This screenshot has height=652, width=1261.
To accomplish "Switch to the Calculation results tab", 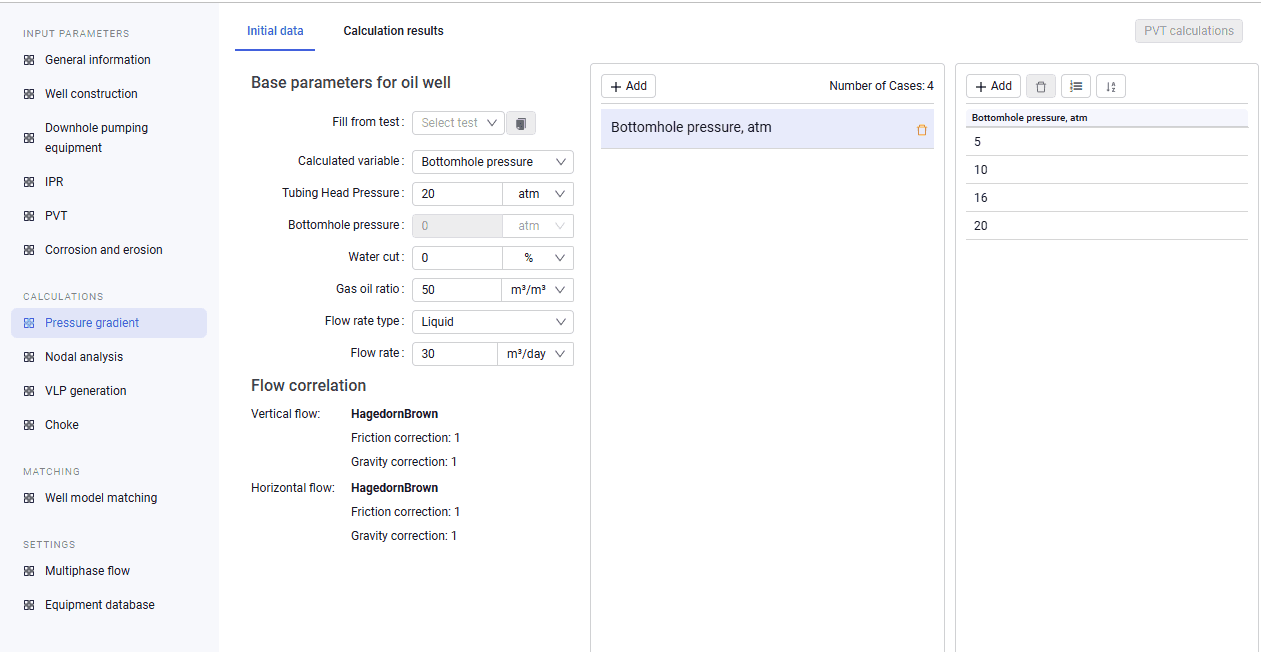I will (x=393, y=31).
